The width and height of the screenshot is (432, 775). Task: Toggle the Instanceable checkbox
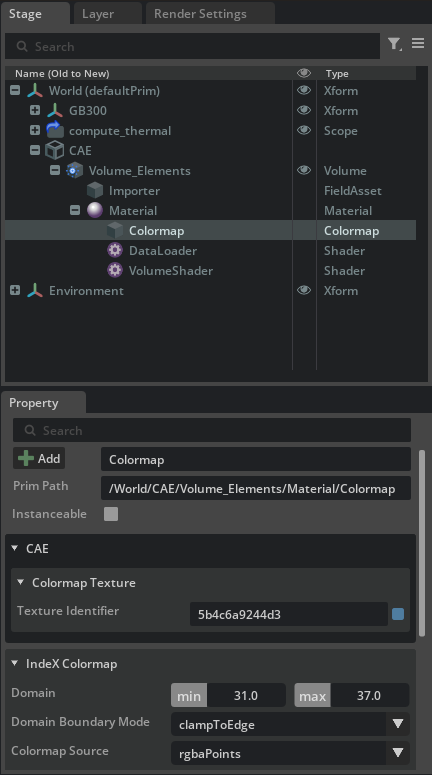(111, 514)
